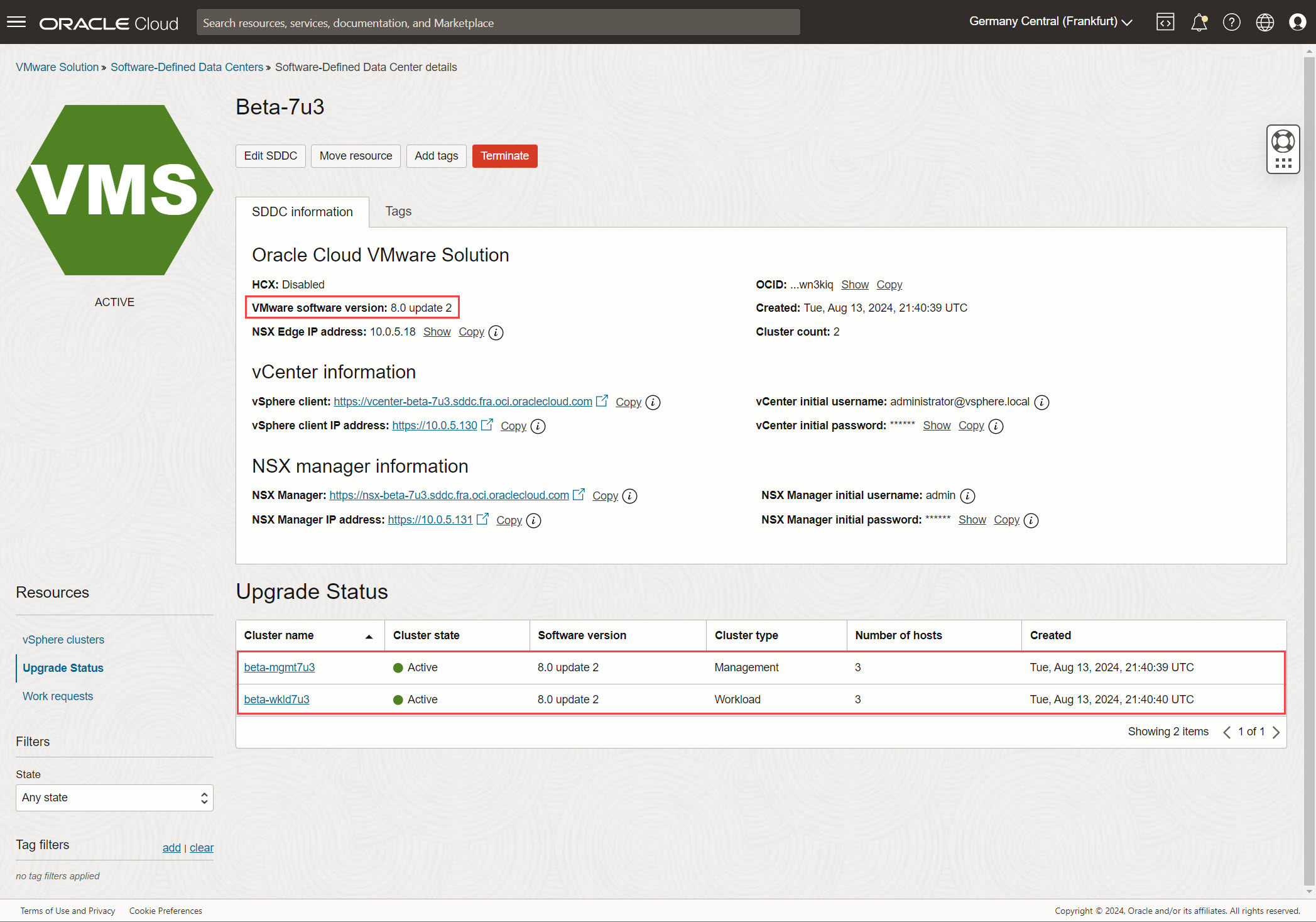This screenshot has width=1316, height=922.
Task: Sort by Cluster name column arrow
Action: 369,636
